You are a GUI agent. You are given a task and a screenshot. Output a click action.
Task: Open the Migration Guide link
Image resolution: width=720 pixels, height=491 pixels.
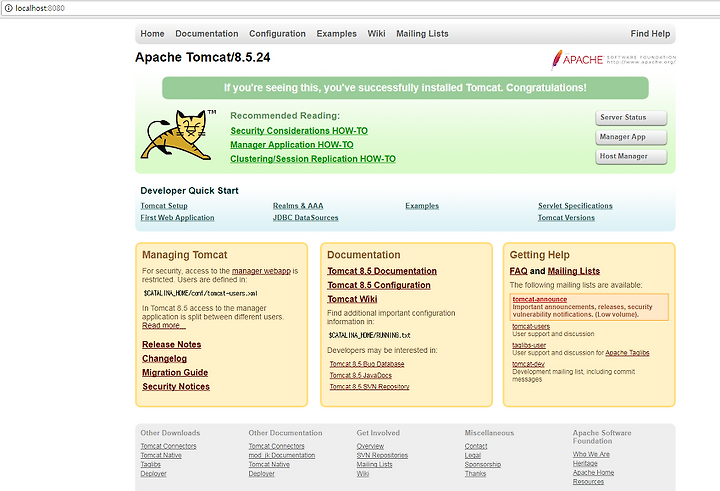pos(175,372)
